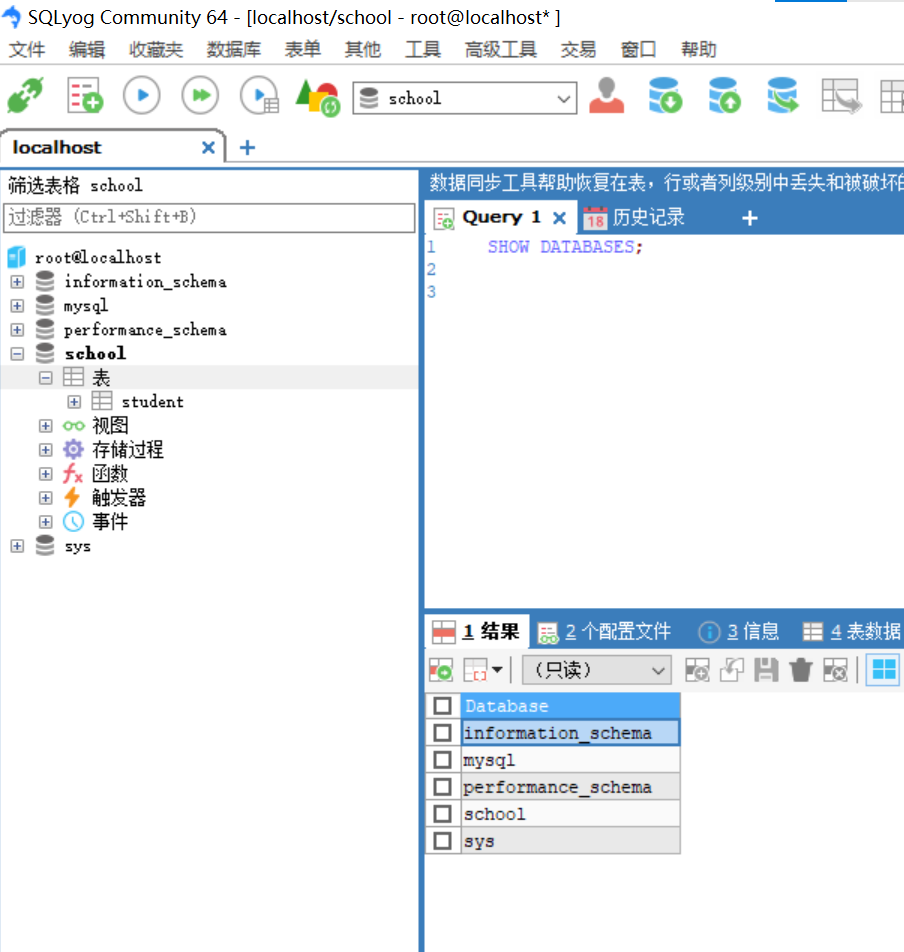Click the triggers lightning bolt icon
The image size is (904, 952).
point(72,497)
